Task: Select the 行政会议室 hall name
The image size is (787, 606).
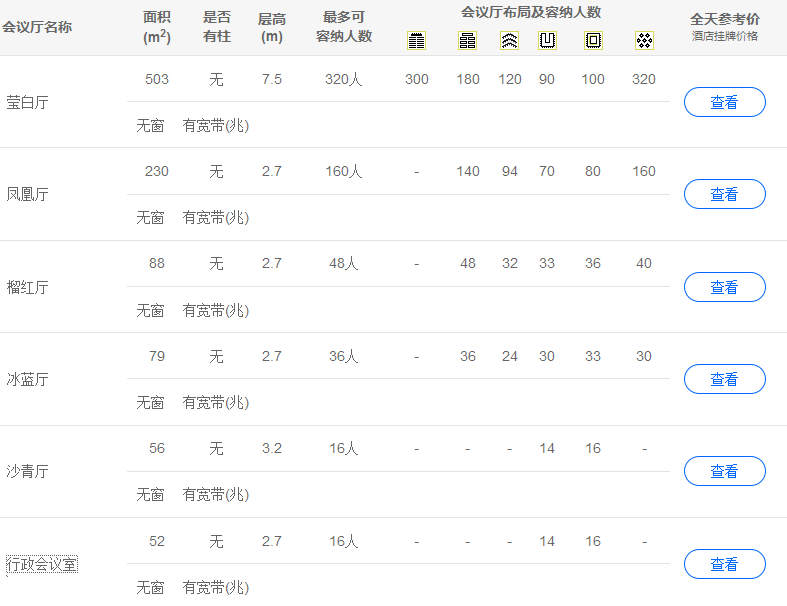Action: 42,565
